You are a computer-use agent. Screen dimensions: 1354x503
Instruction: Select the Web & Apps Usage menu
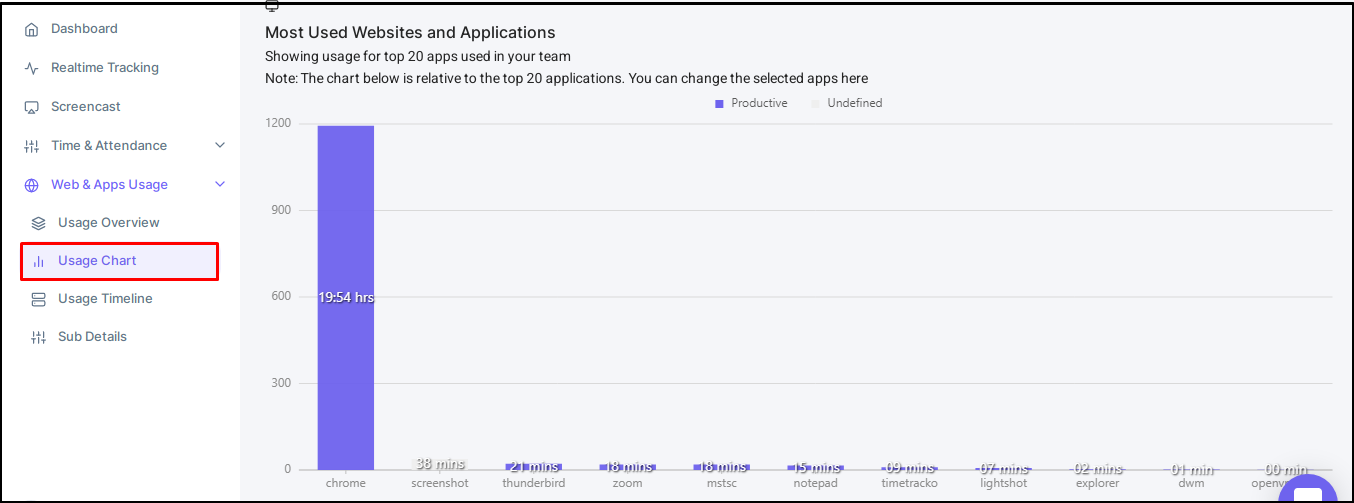tap(109, 185)
